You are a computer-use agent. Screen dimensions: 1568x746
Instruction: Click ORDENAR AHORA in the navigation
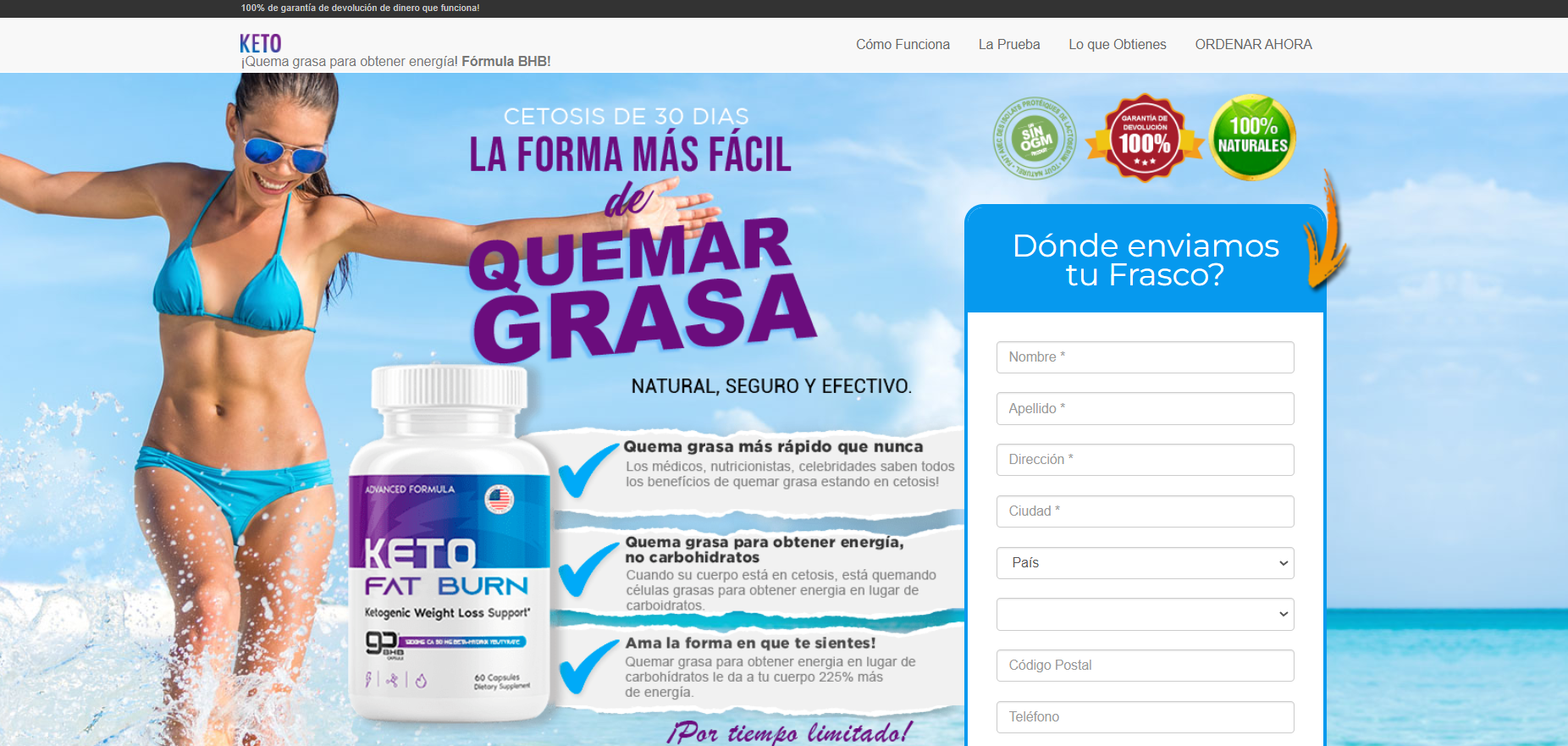1253,45
